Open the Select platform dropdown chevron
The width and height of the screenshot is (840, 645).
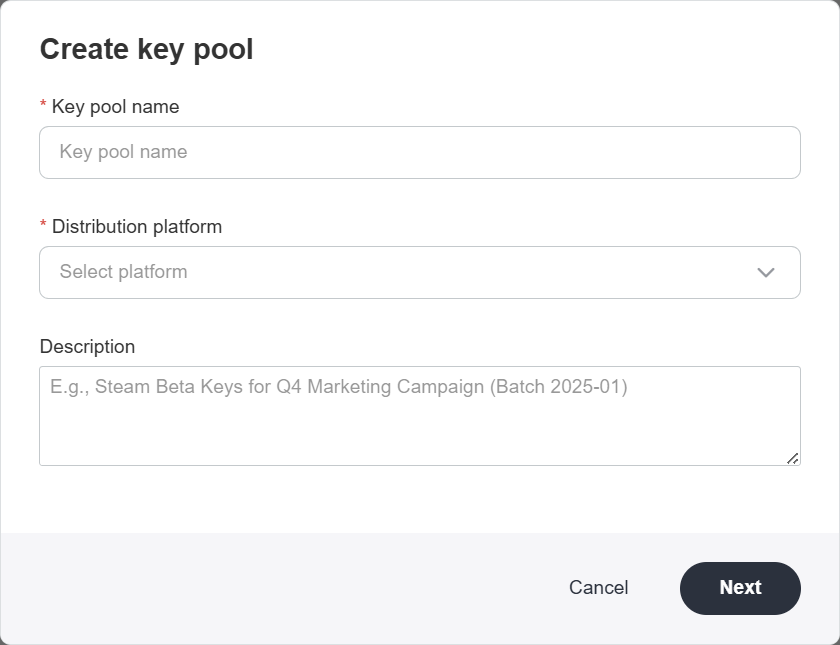pos(765,272)
